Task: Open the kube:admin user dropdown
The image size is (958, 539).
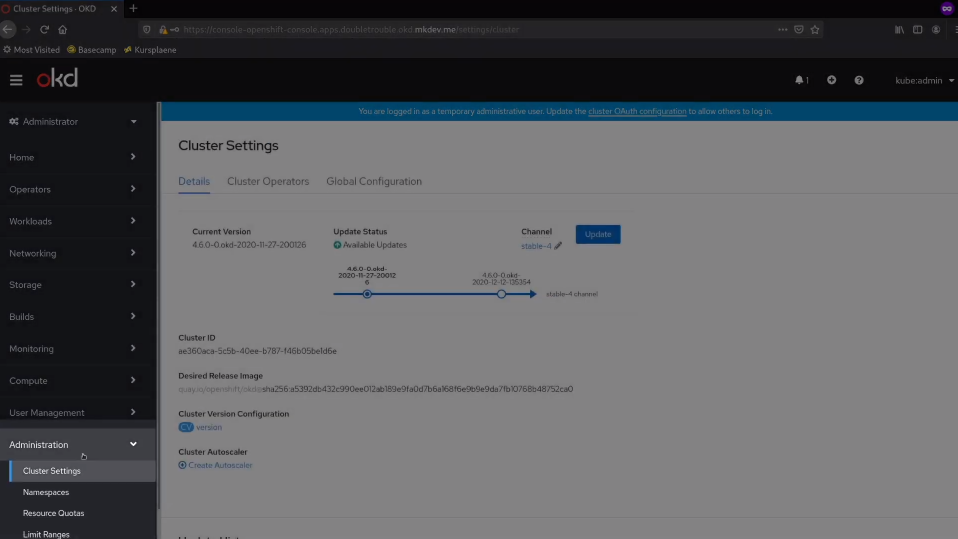Action: point(924,80)
